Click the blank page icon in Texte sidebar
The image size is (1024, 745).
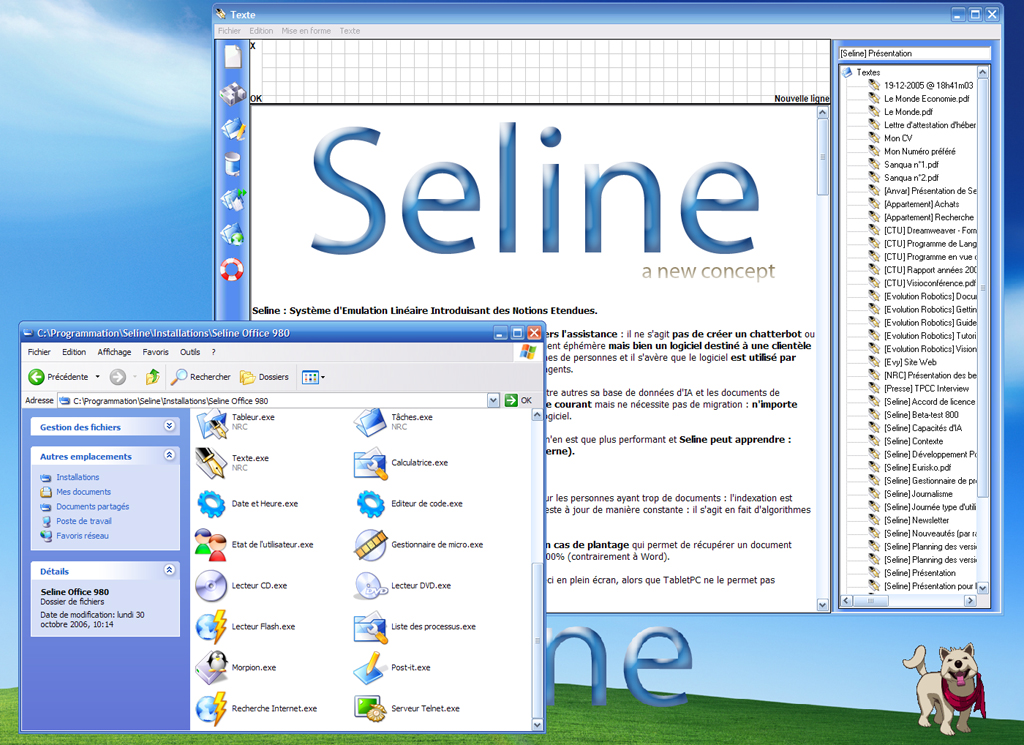(x=233, y=56)
